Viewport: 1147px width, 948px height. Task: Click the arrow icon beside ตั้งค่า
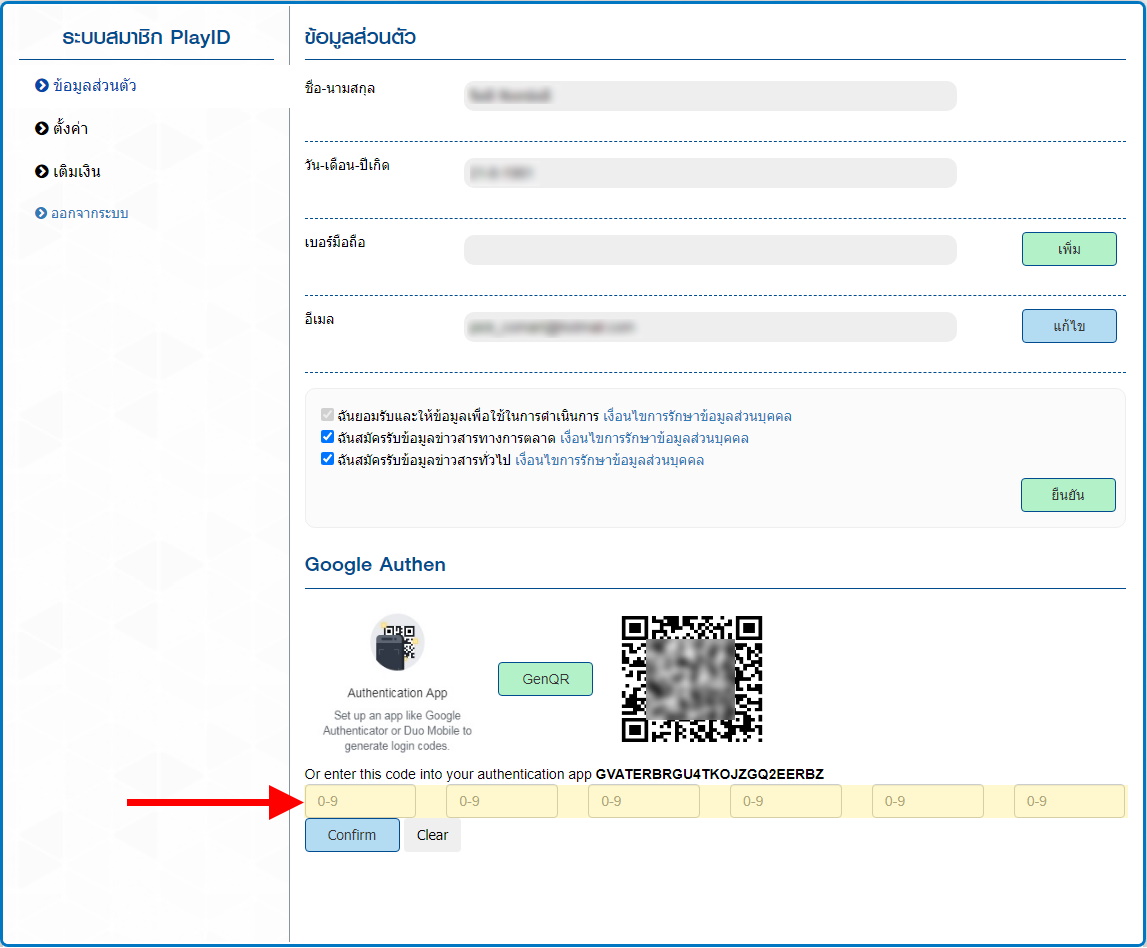click(x=42, y=129)
